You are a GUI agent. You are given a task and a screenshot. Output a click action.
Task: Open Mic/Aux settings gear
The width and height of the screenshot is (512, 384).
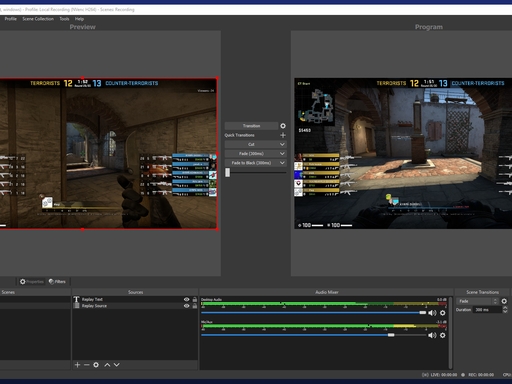click(x=442, y=335)
